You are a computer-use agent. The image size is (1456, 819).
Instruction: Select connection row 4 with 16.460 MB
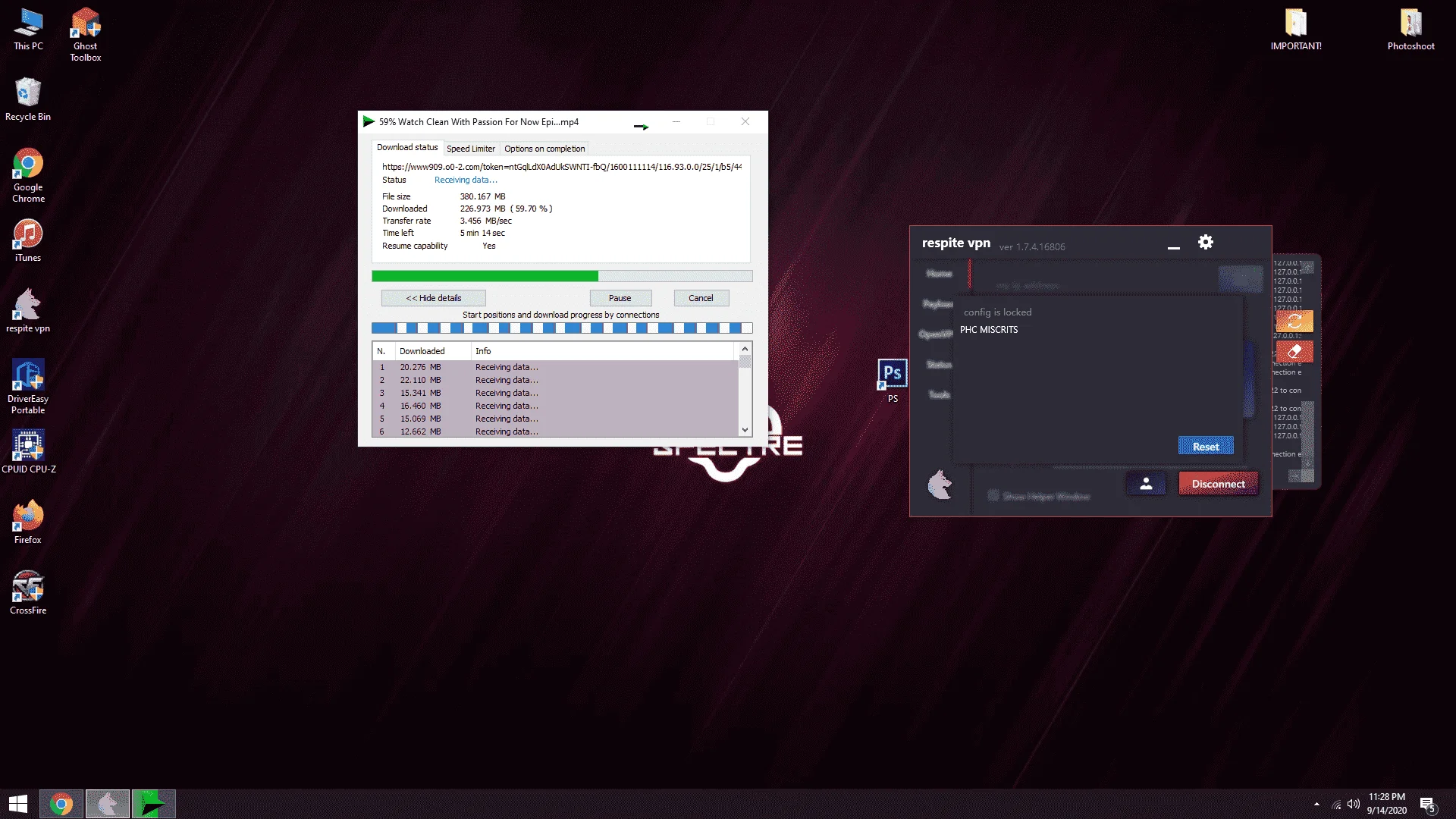tap(554, 406)
